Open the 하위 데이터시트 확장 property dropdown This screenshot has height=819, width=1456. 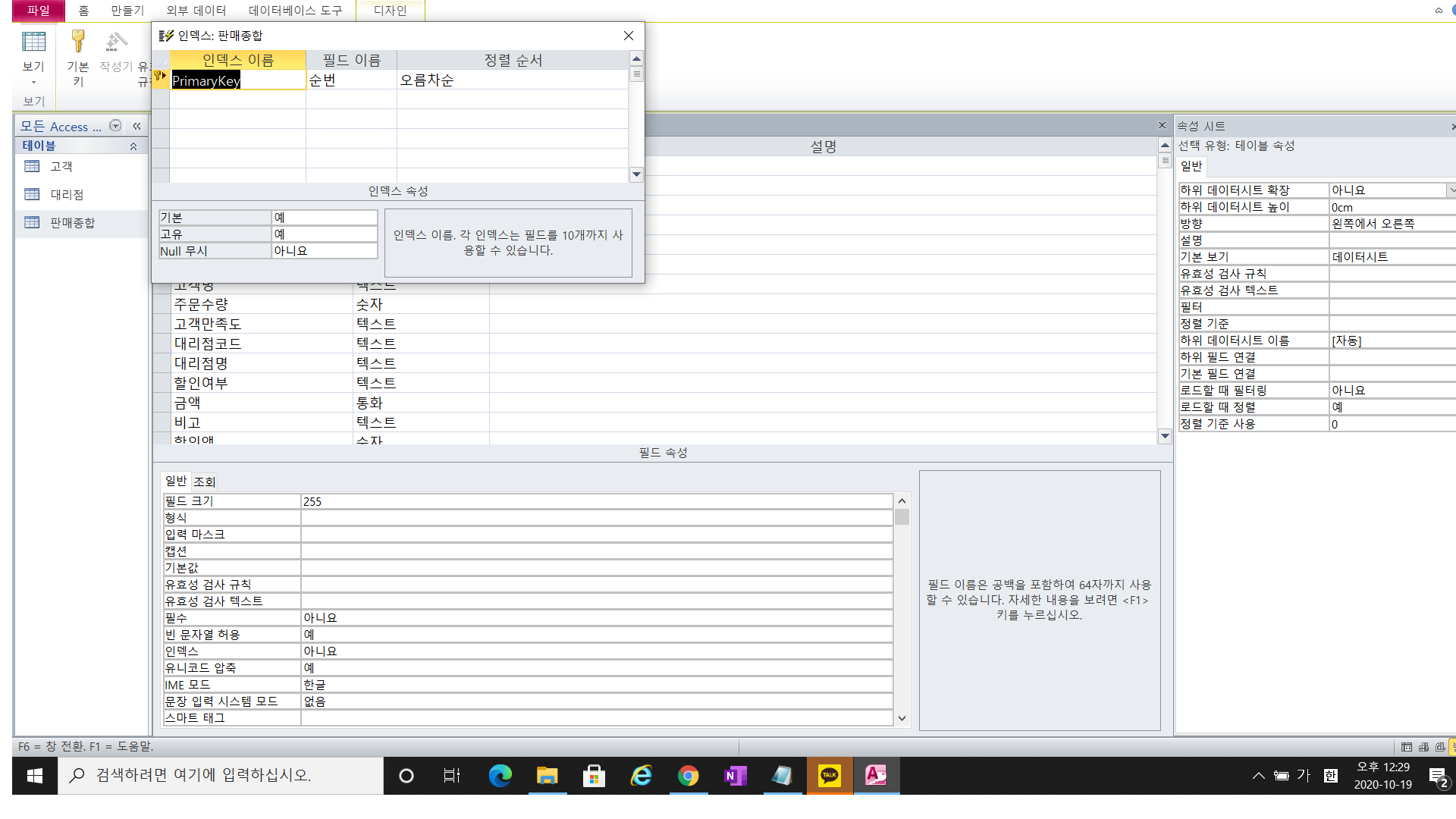(1451, 190)
